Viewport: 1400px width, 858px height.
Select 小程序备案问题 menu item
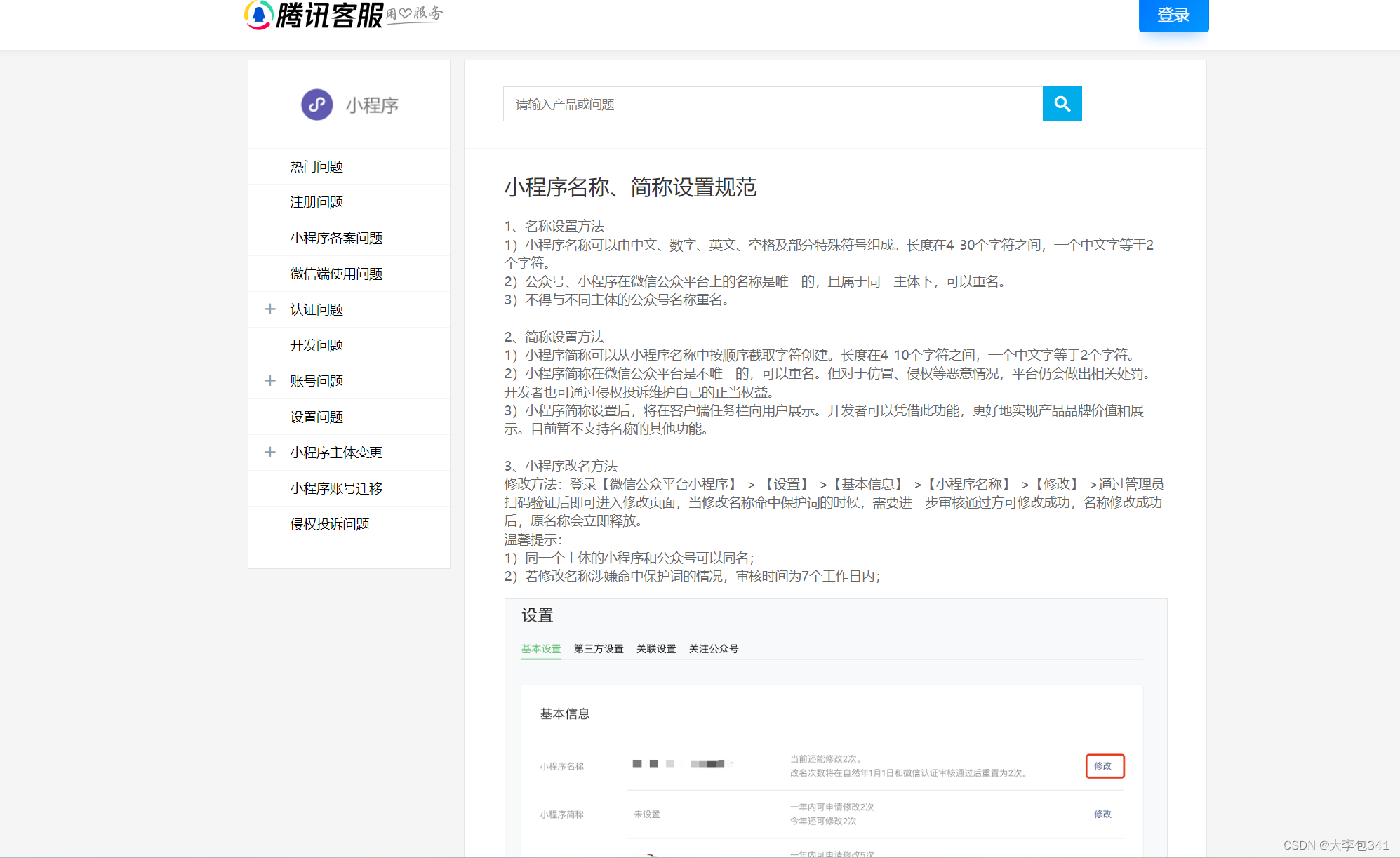point(336,238)
